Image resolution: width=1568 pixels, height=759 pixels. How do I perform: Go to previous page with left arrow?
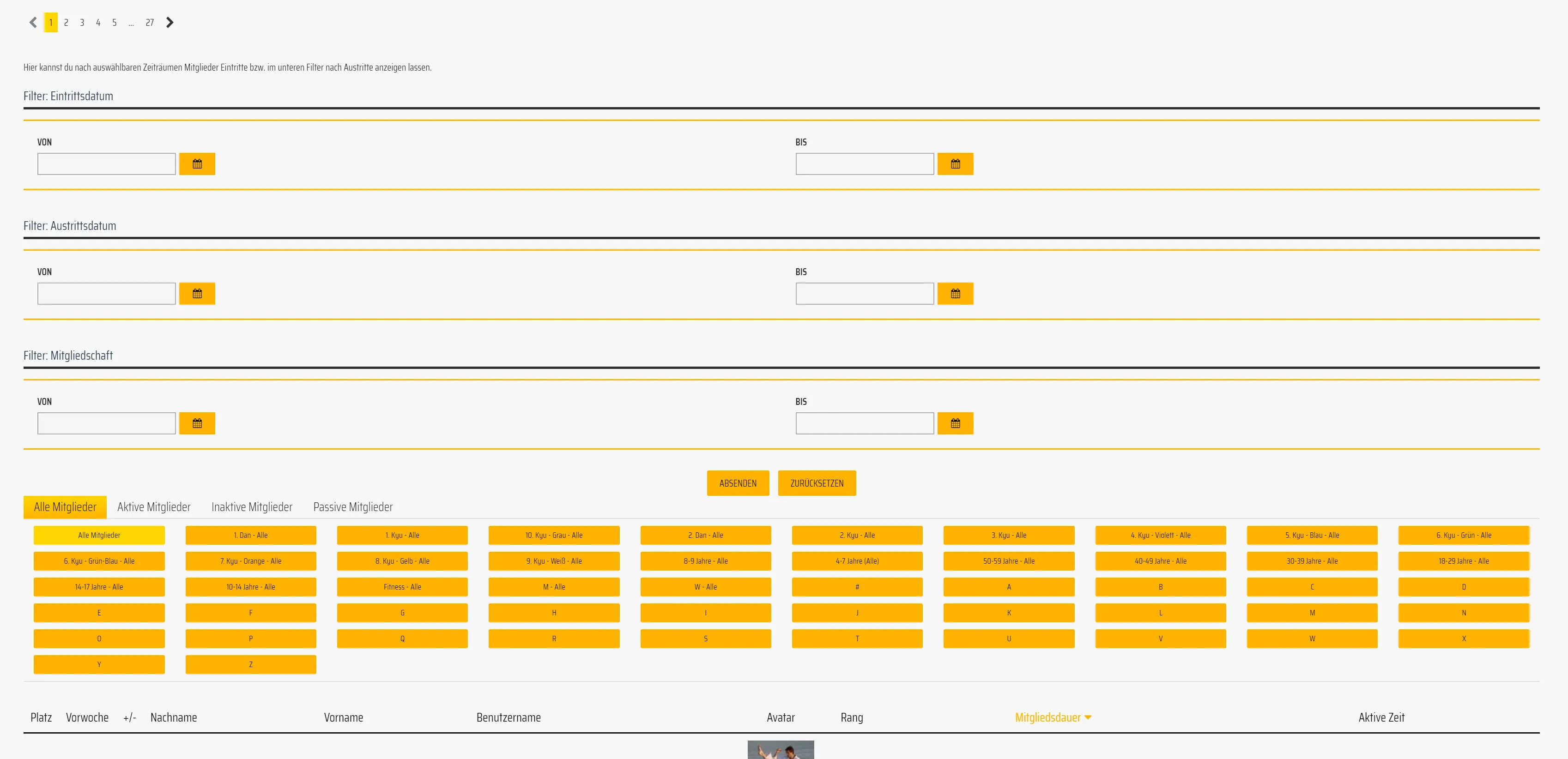(33, 23)
